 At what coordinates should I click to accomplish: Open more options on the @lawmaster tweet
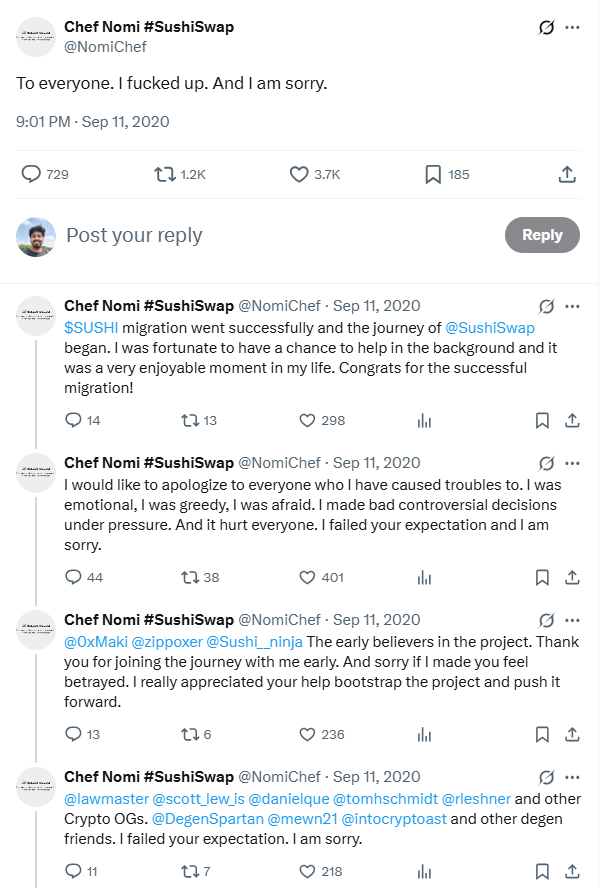click(x=573, y=777)
